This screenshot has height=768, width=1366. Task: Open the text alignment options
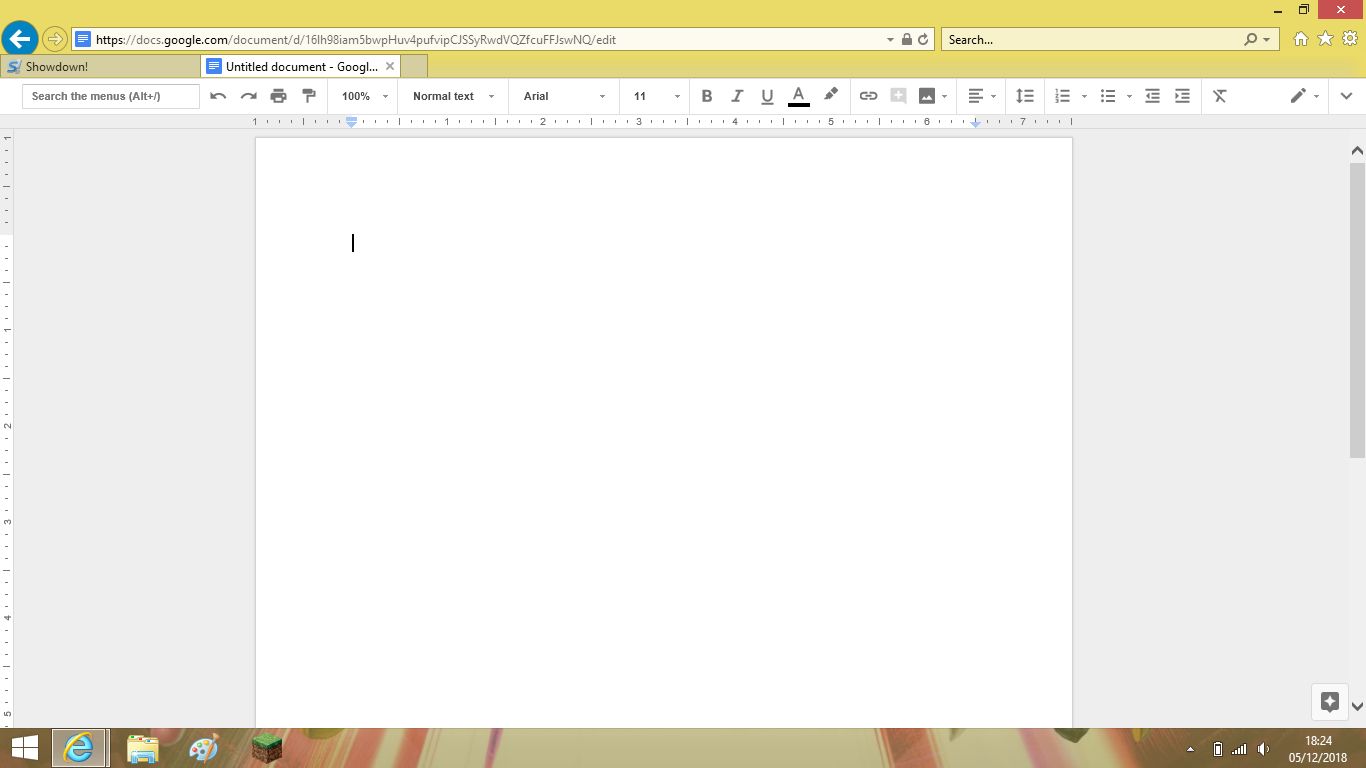(x=976, y=96)
